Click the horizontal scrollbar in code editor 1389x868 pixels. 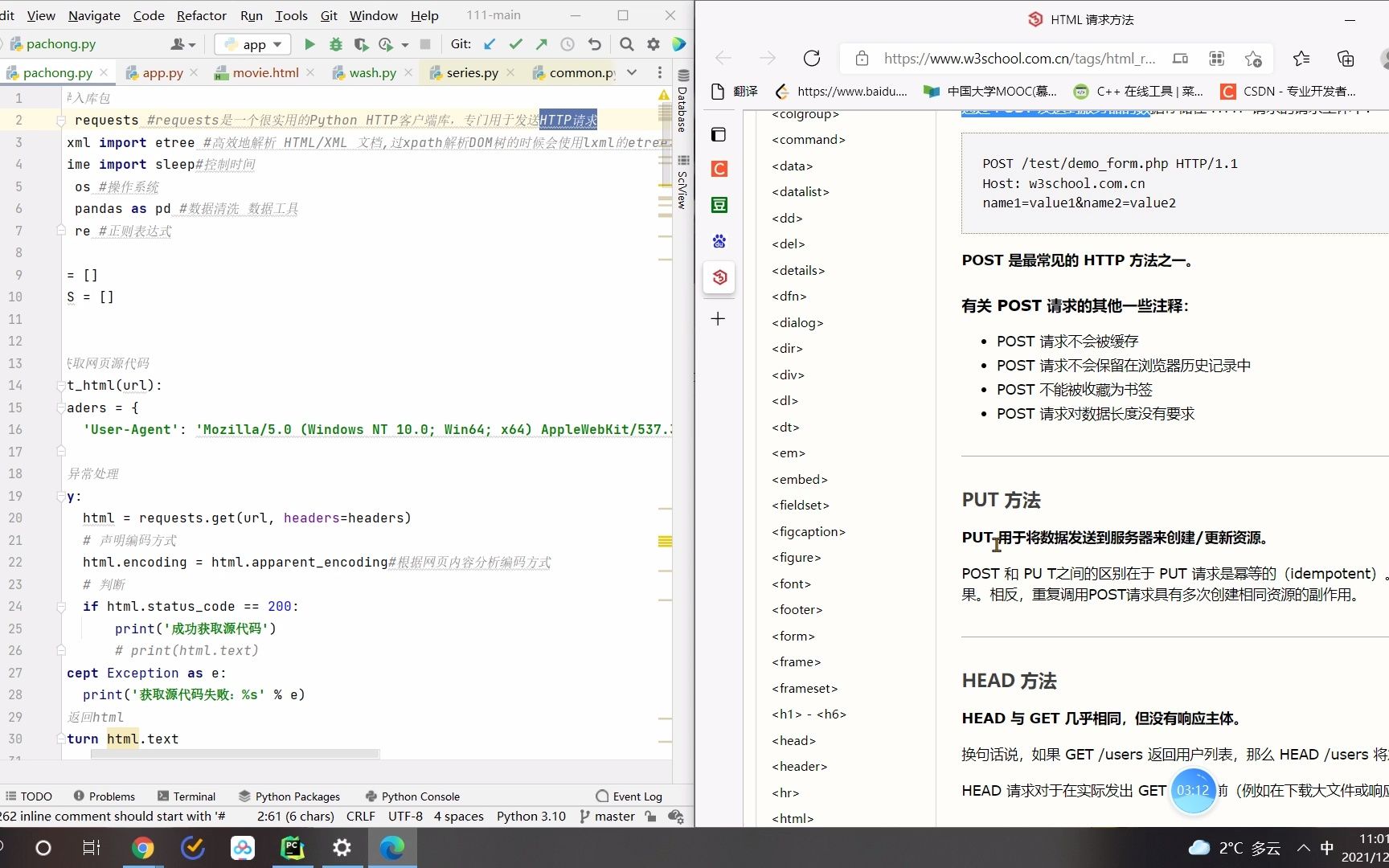pyautogui.click(x=235, y=754)
